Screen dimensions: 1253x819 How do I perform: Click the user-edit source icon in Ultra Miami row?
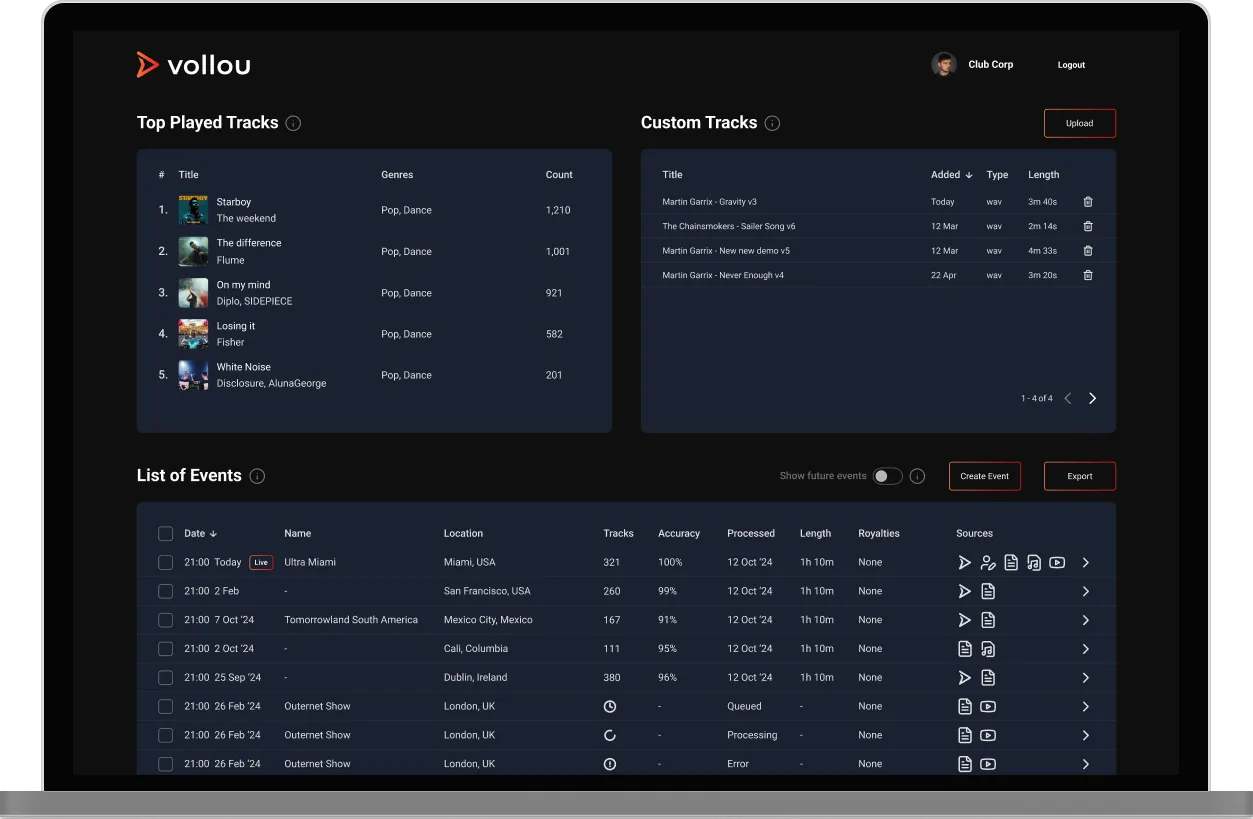(x=988, y=563)
